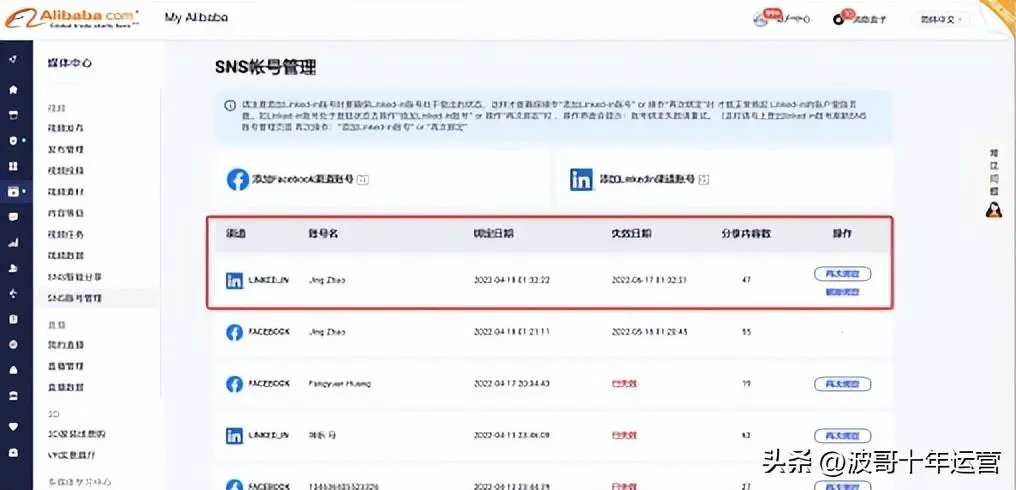Open 我的直播 in the sidebar menu
The height and width of the screenshot is (490, 1016).
tap(67, 343)
